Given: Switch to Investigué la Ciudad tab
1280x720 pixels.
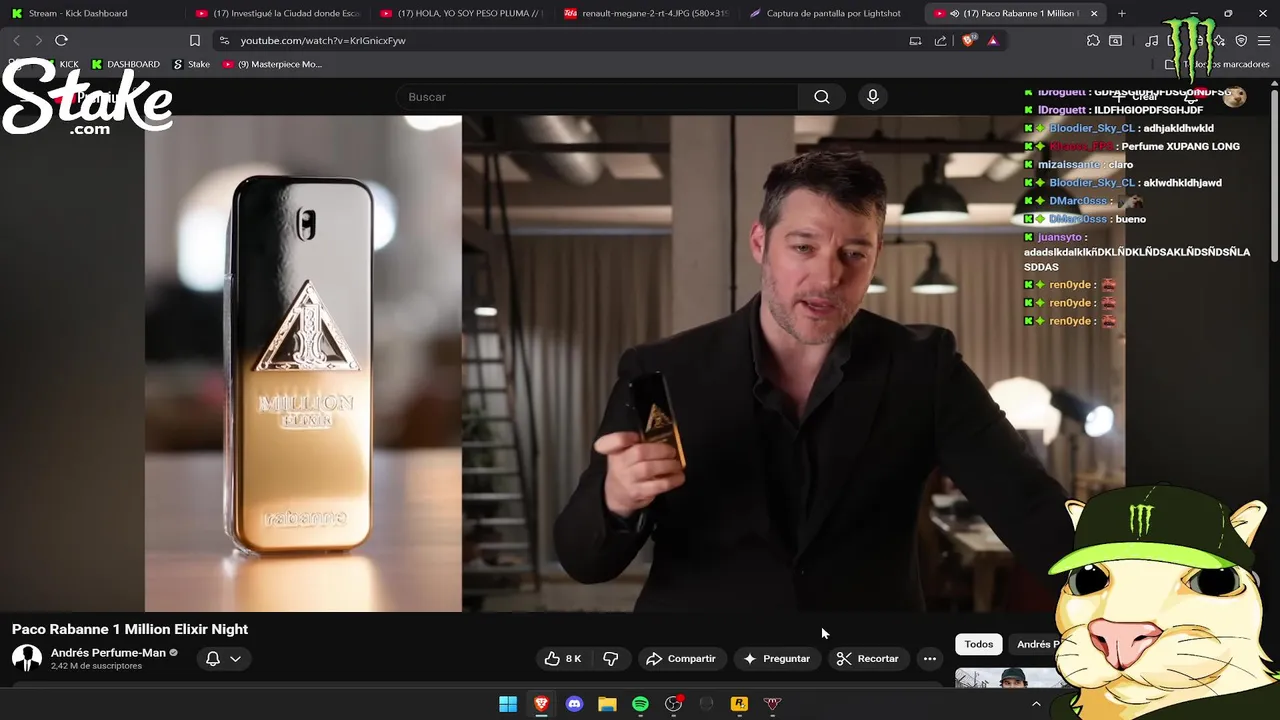Looking at the screenshot, I should [x=277, y=13].
